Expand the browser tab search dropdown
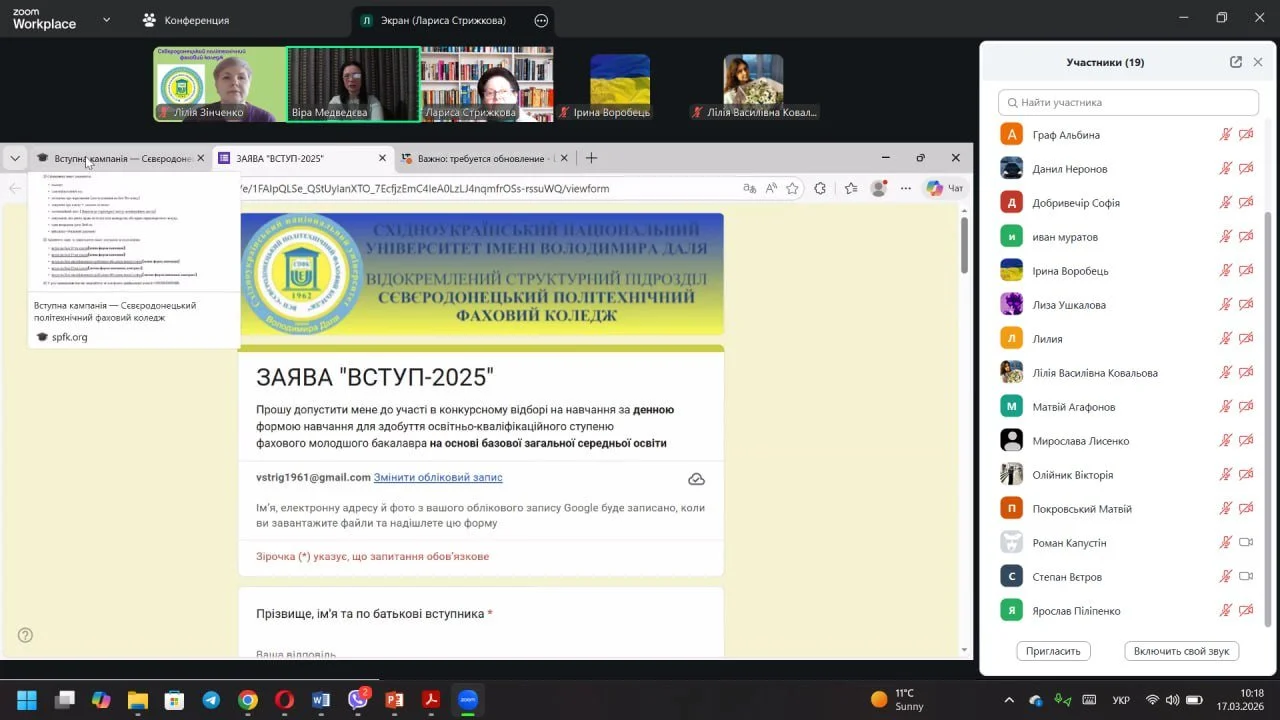The image size is (1280, 720). coord(14,158)
